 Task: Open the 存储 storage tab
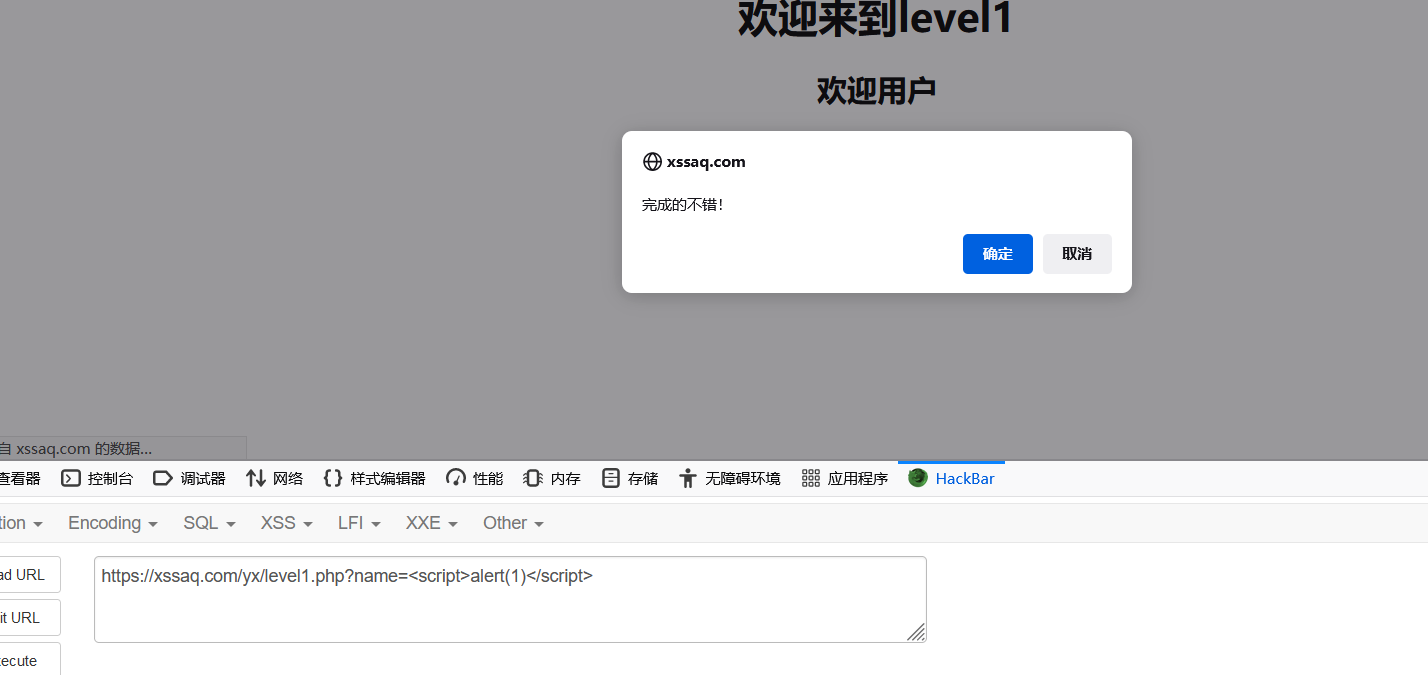point(630,478)
